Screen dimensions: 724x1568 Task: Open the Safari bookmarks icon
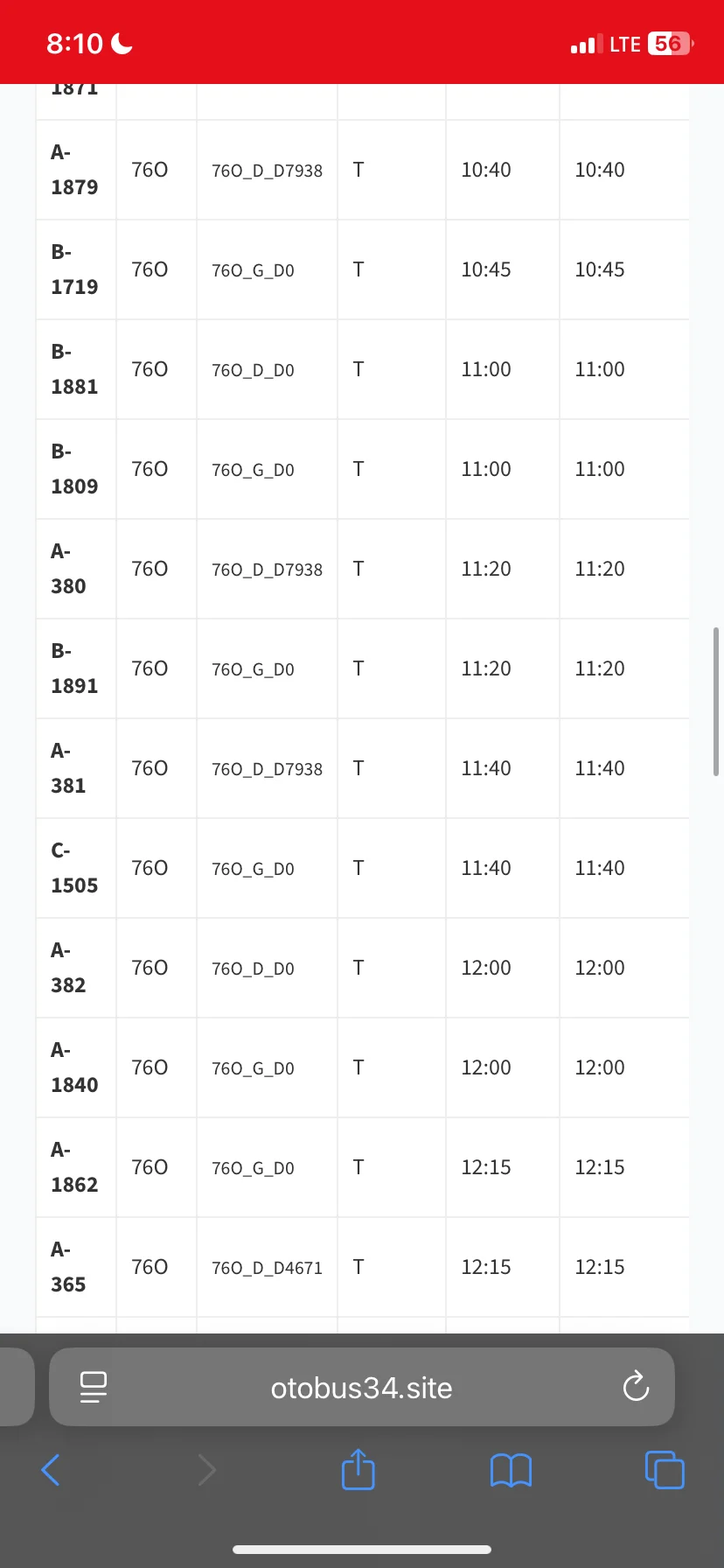[x=512, y=1470]
